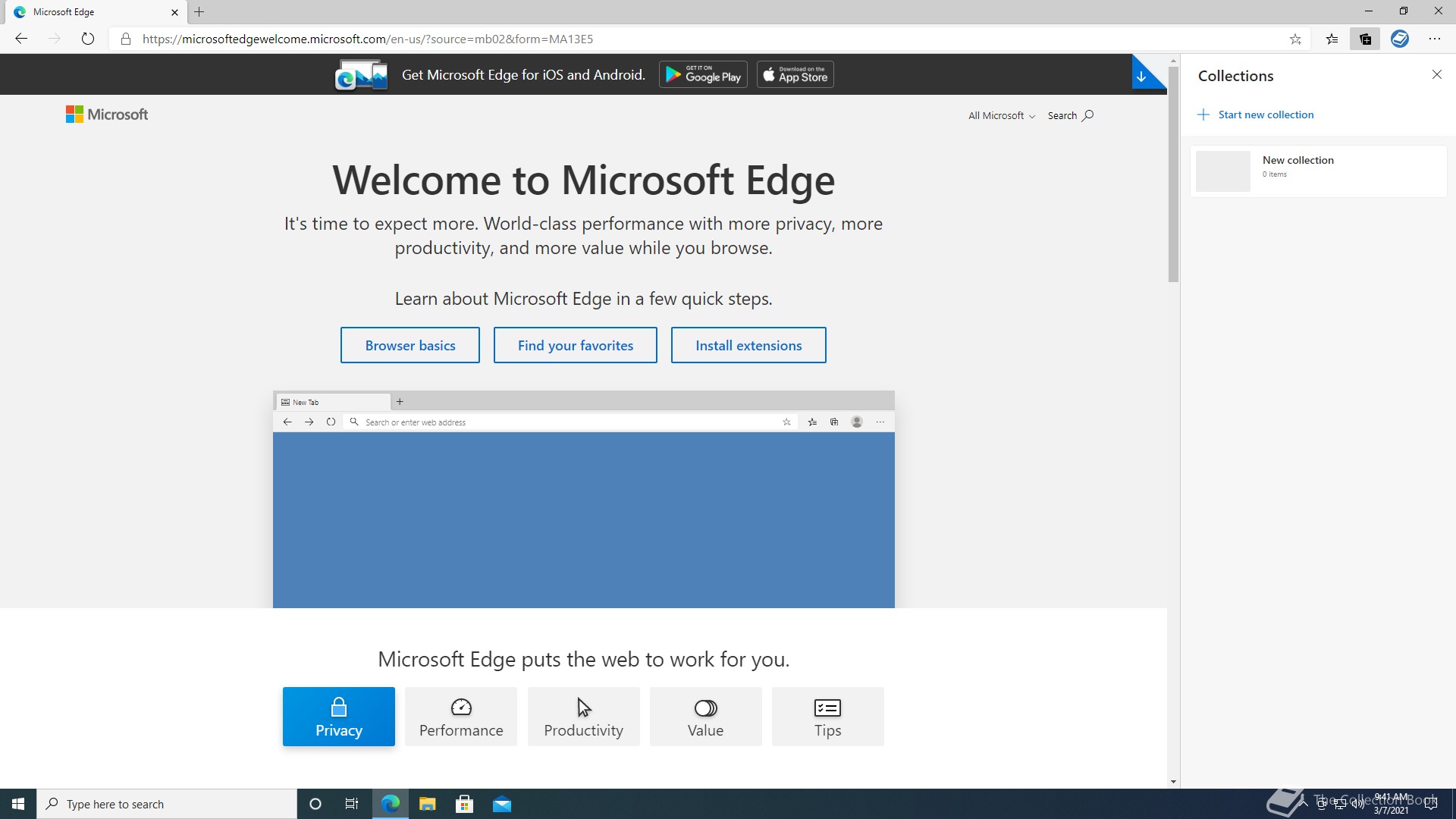Click the greyed-out forward arrow in the browser toolbar
The image size is (1456, 819).
pos(54,39)
